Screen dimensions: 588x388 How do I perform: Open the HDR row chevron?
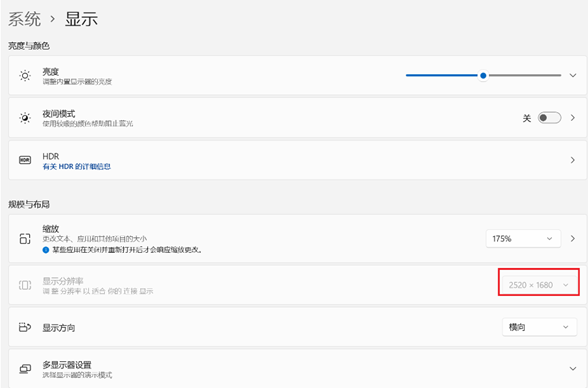573,160
